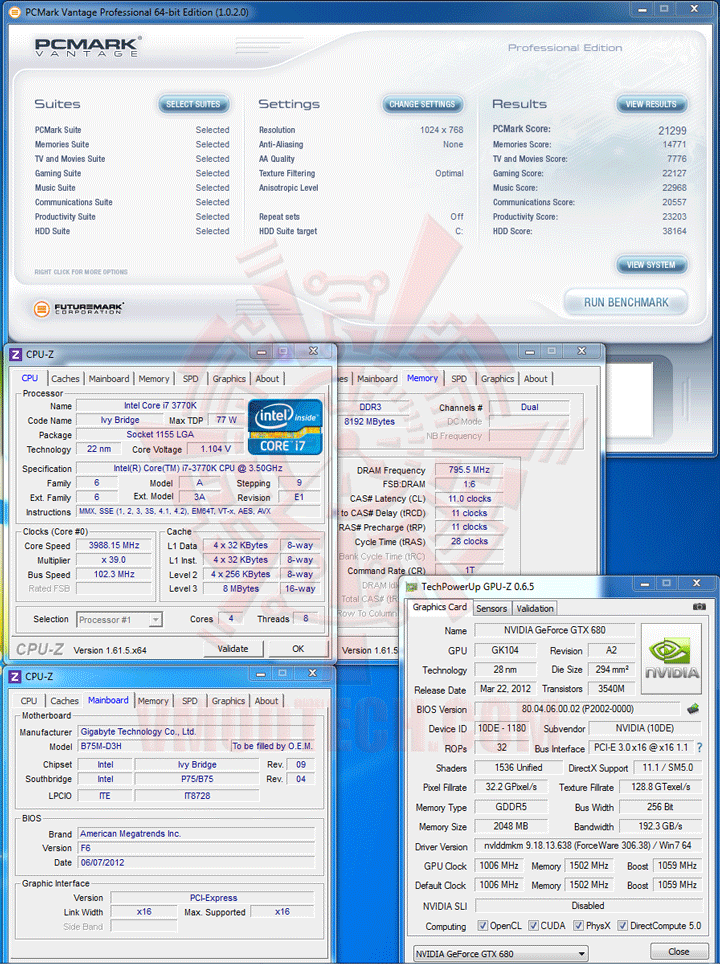Viewport: 720px width, 964px height.
Task: Switch to Sensors tab in GPU-Z
Action: [x=492, y=608]
